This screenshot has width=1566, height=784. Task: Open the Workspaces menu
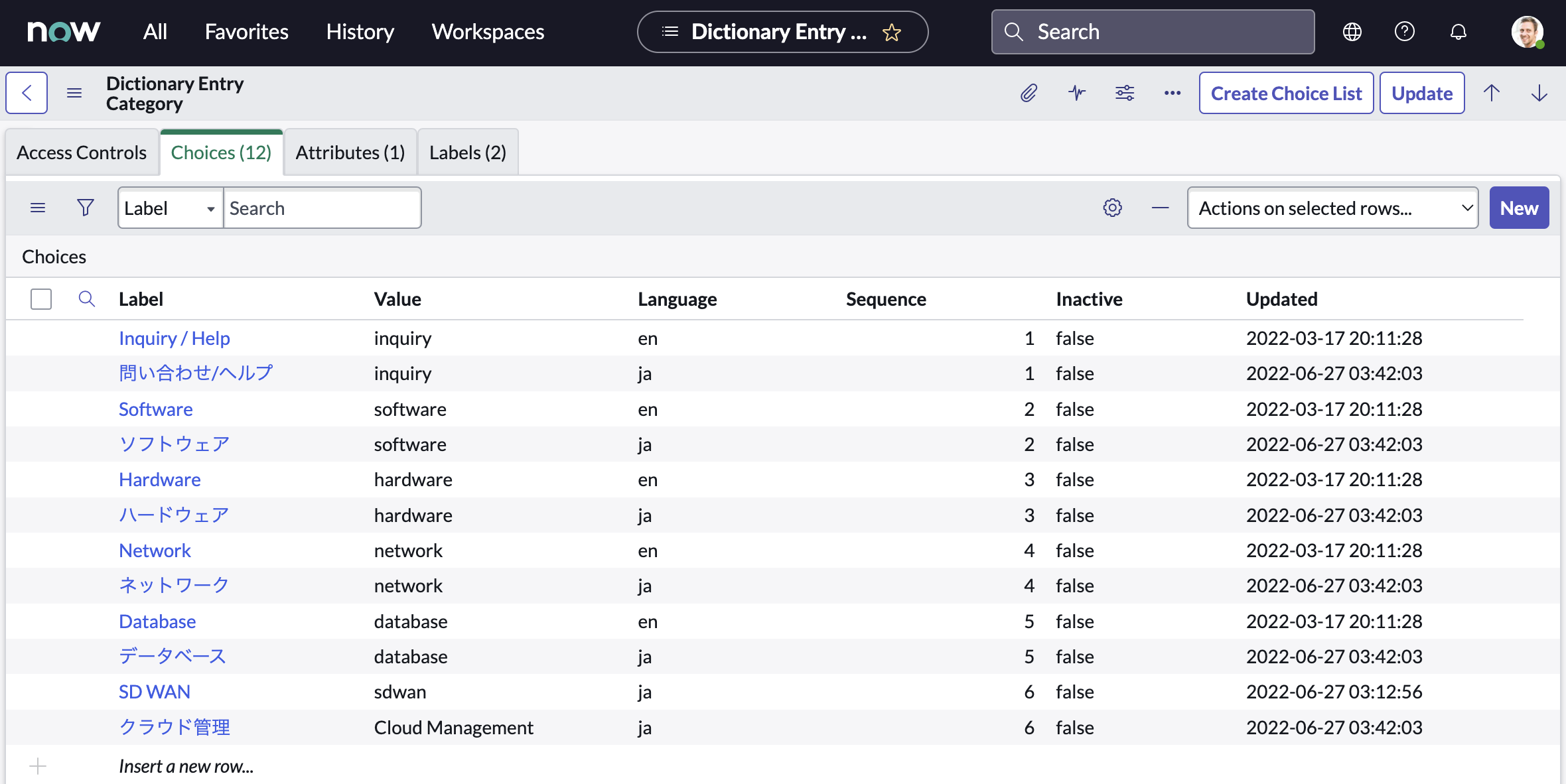pyautogui.click(x=488, y=32)
